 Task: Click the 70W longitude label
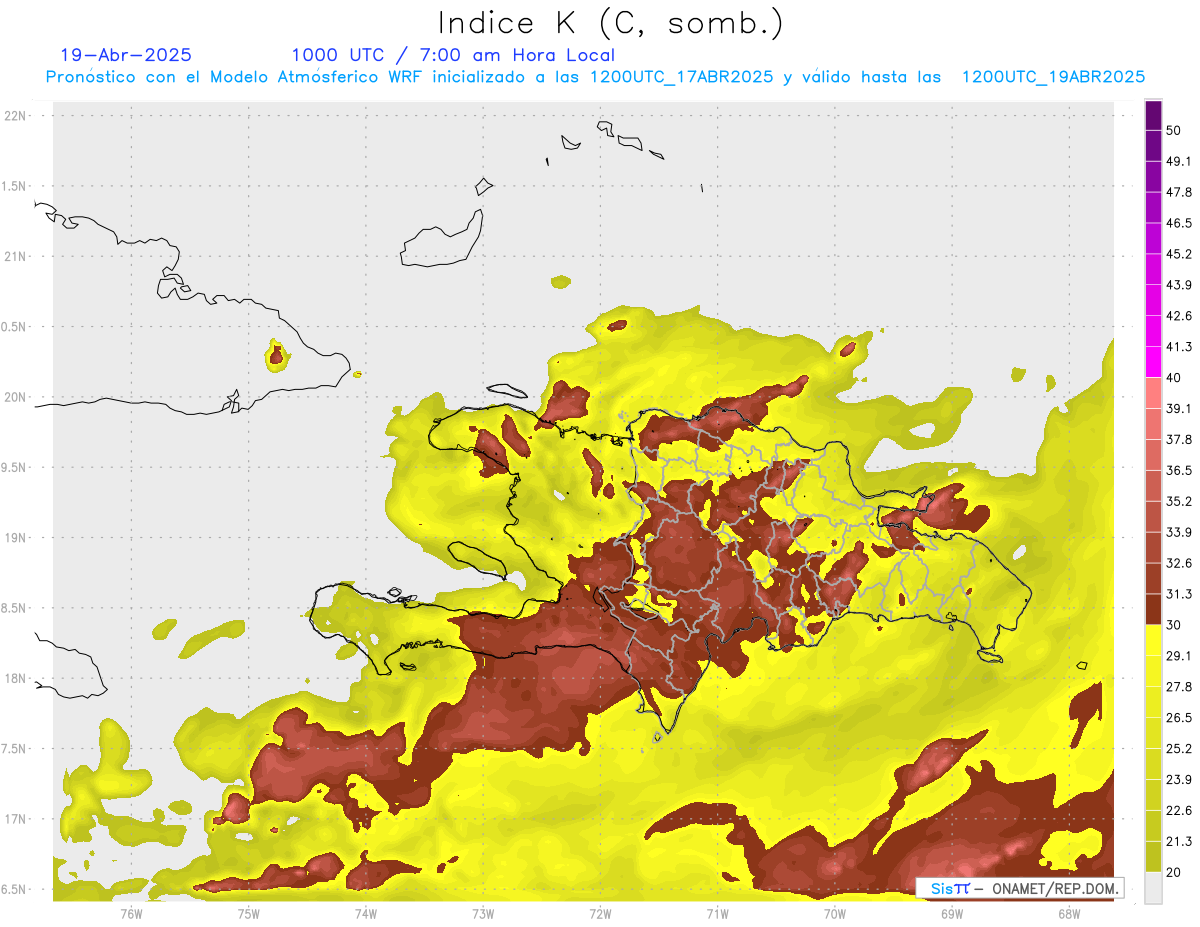coord(834,913)
